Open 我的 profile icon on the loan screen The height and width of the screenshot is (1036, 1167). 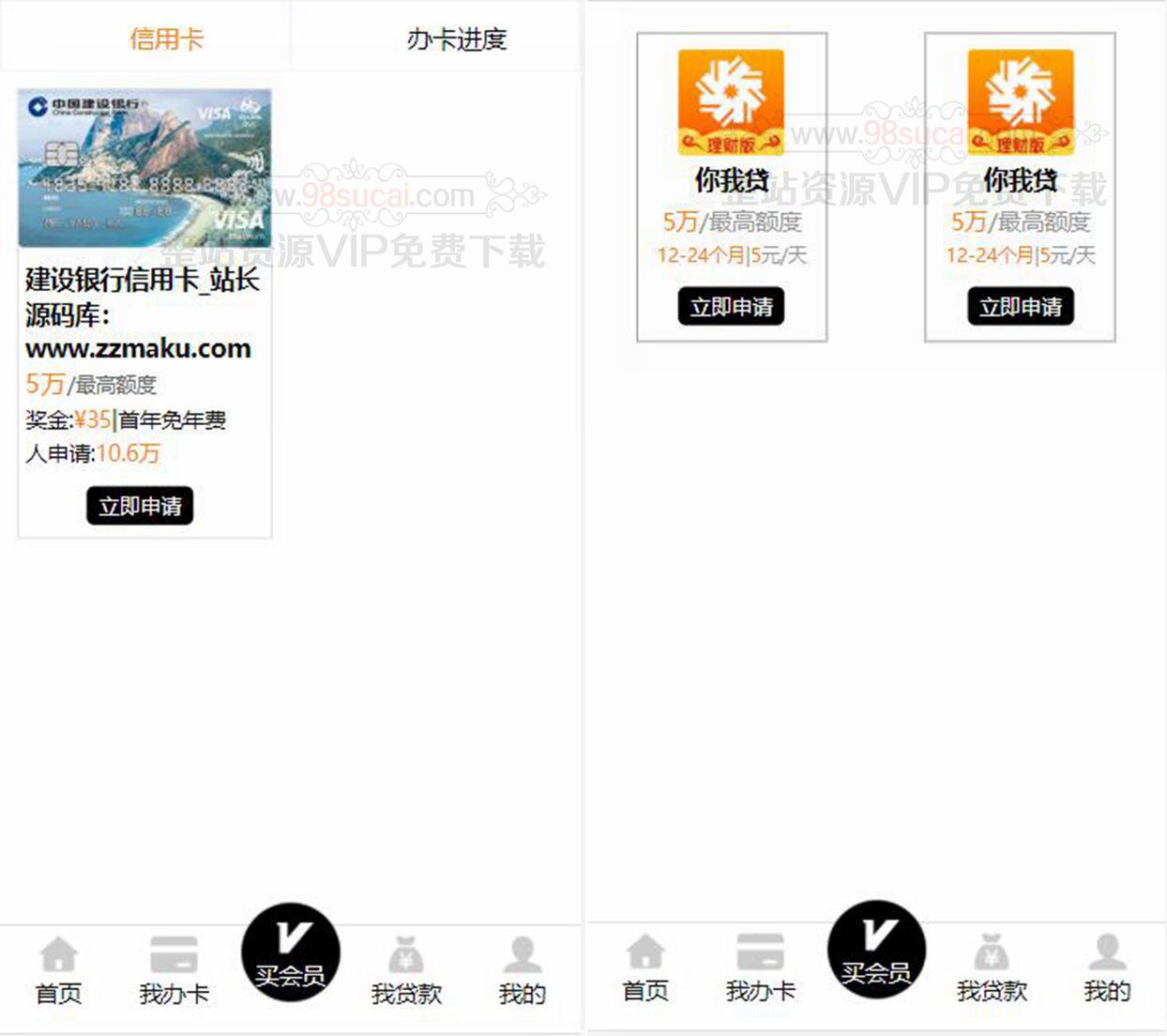(1107, 952)
